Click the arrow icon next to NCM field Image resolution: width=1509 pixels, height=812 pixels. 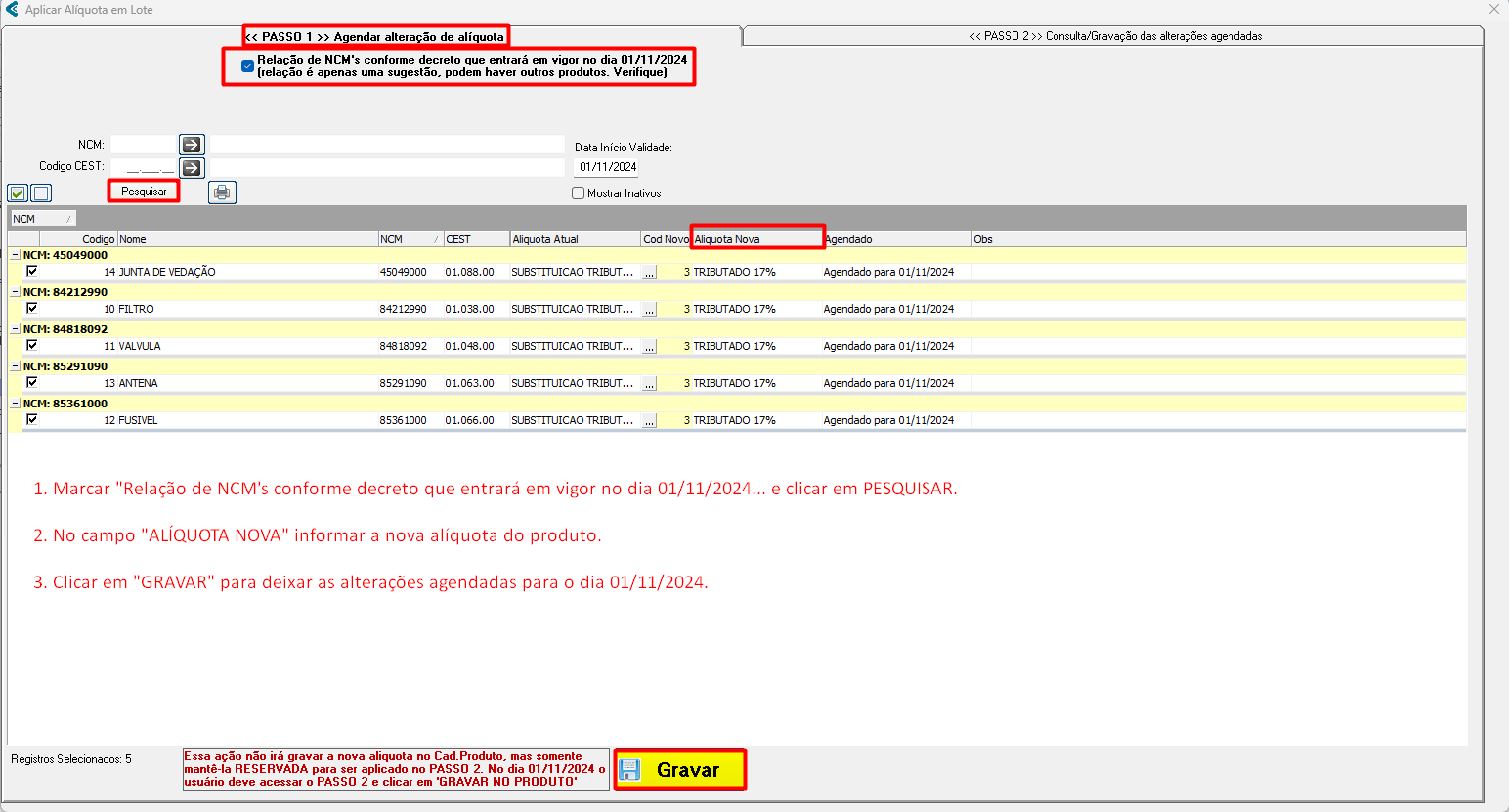tap(192, 145)
